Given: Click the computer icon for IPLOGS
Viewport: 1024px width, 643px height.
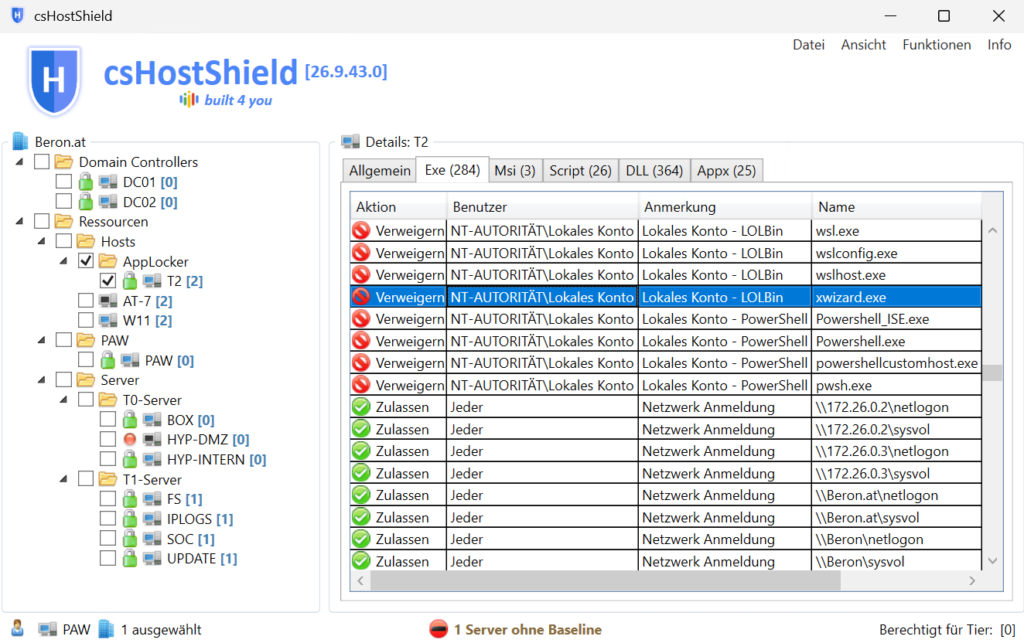Looking at the screenshot, I should pyautogui.click(x=152, y=518).
